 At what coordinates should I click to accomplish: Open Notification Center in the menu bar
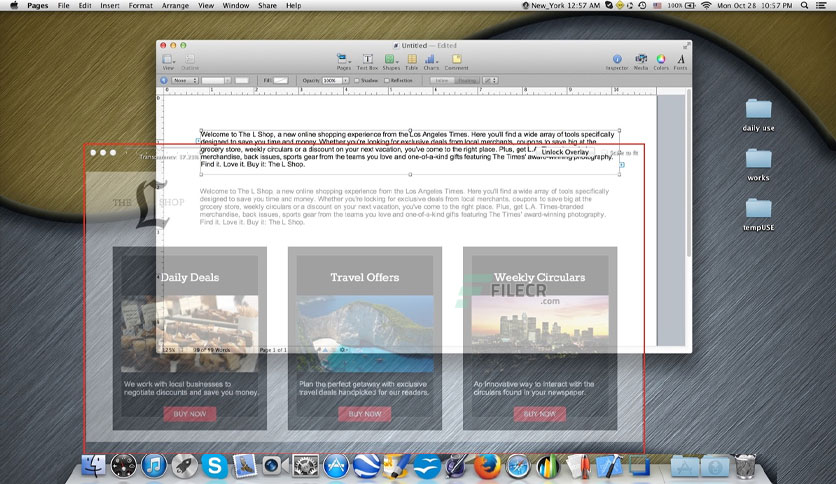point(821,5)
